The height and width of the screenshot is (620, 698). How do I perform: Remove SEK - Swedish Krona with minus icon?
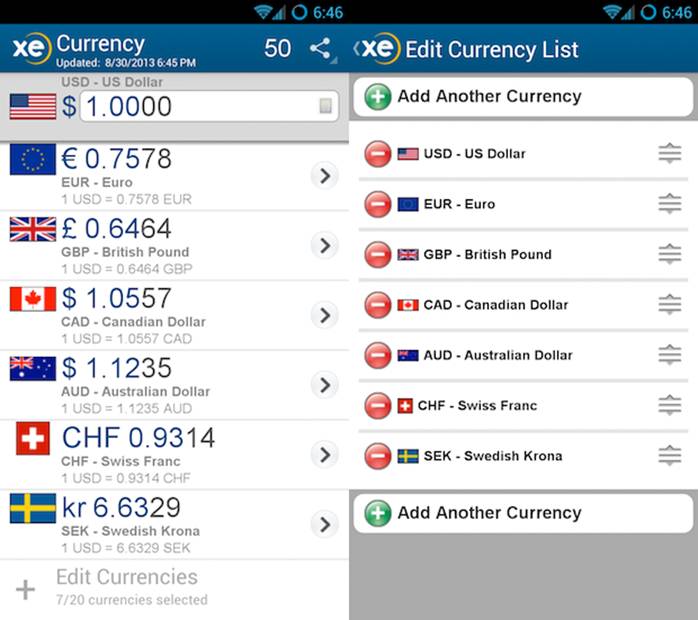pyautogui.click(x=377, y=456)
